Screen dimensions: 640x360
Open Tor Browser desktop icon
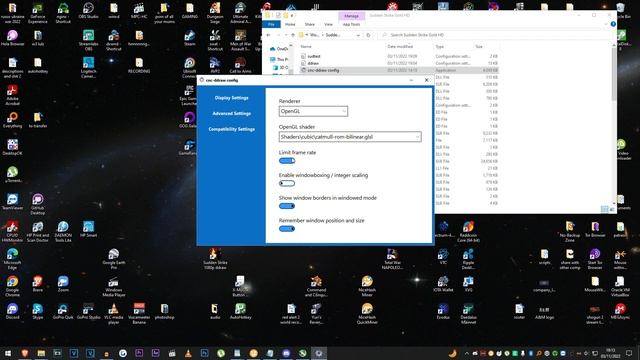click(x=595, y=229)
